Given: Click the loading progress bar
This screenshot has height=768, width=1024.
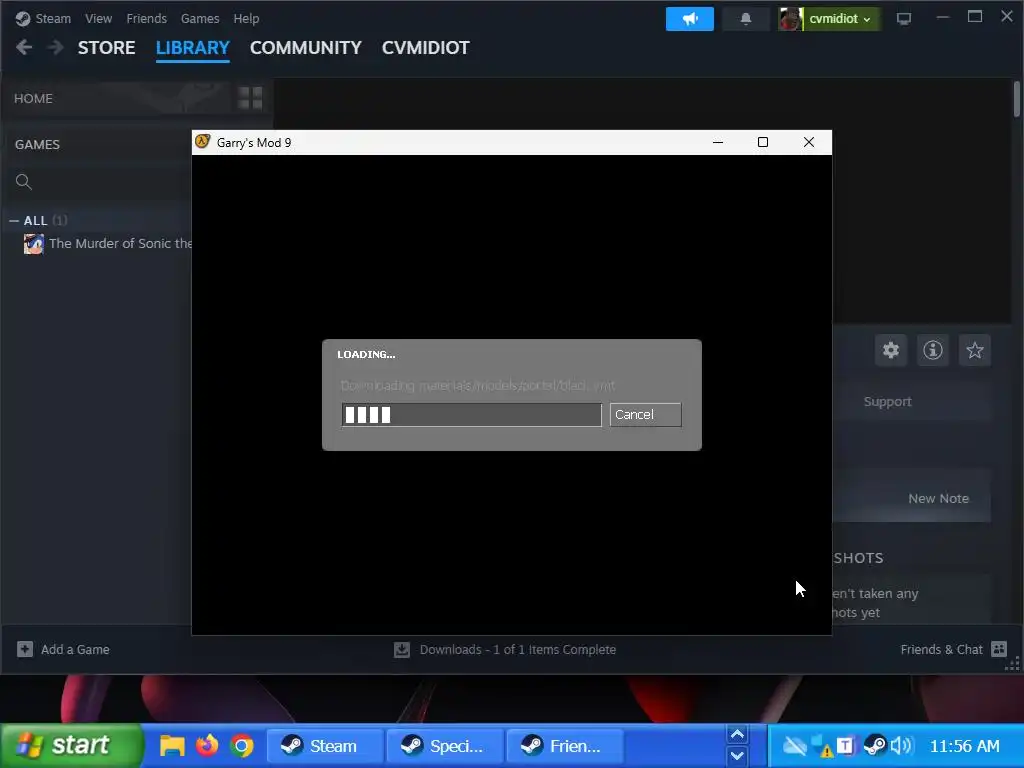Looking at the screenshot, I should point(471,415).
